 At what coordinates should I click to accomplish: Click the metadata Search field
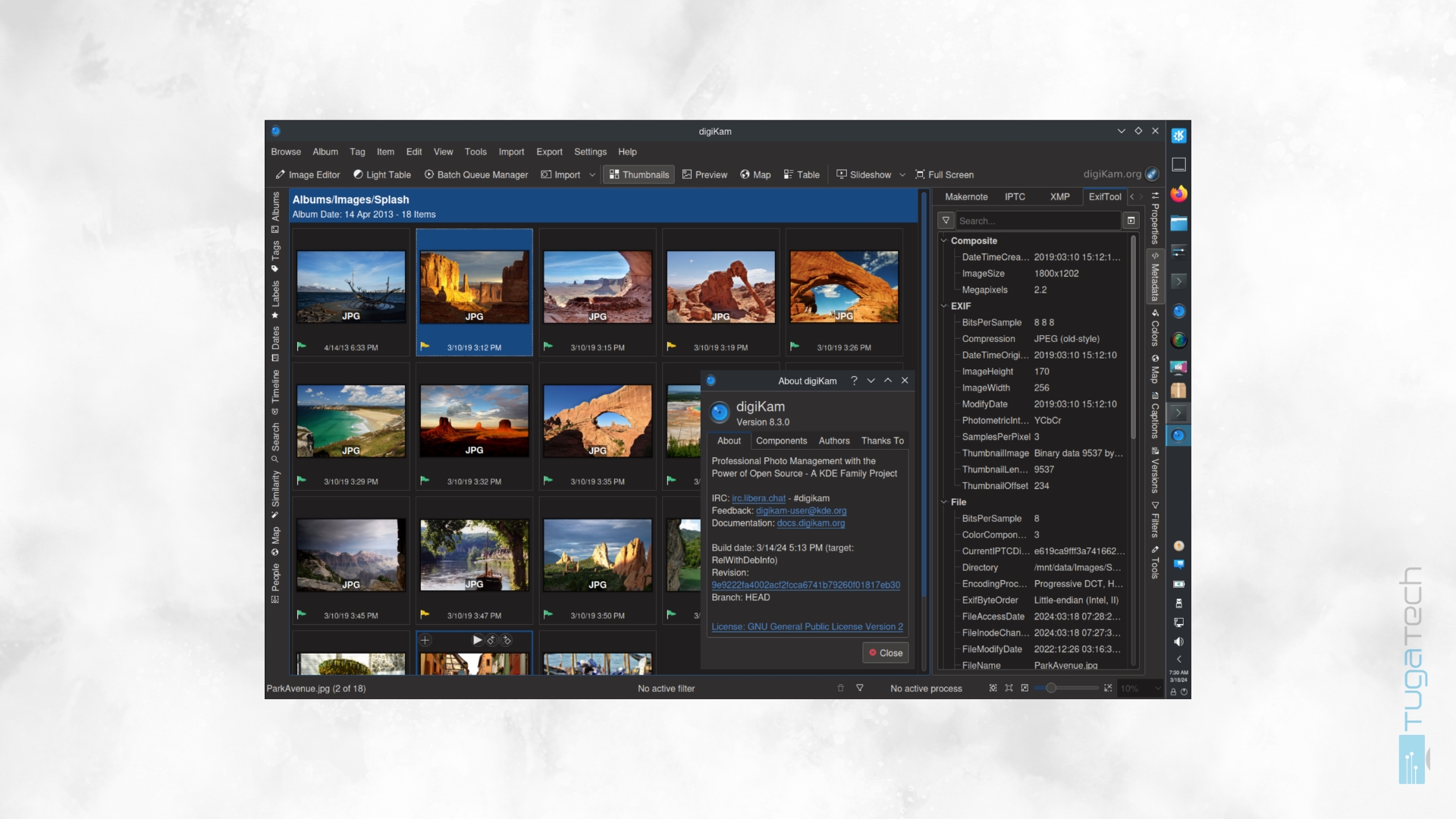(x=1037, y=221)
